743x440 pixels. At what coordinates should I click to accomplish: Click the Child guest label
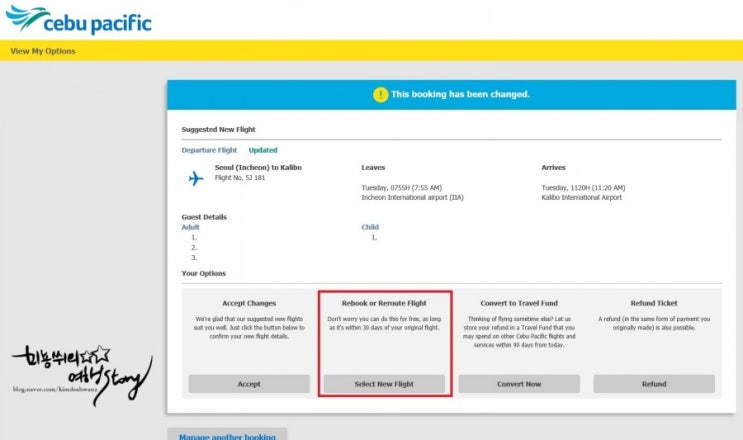[370, 227]
